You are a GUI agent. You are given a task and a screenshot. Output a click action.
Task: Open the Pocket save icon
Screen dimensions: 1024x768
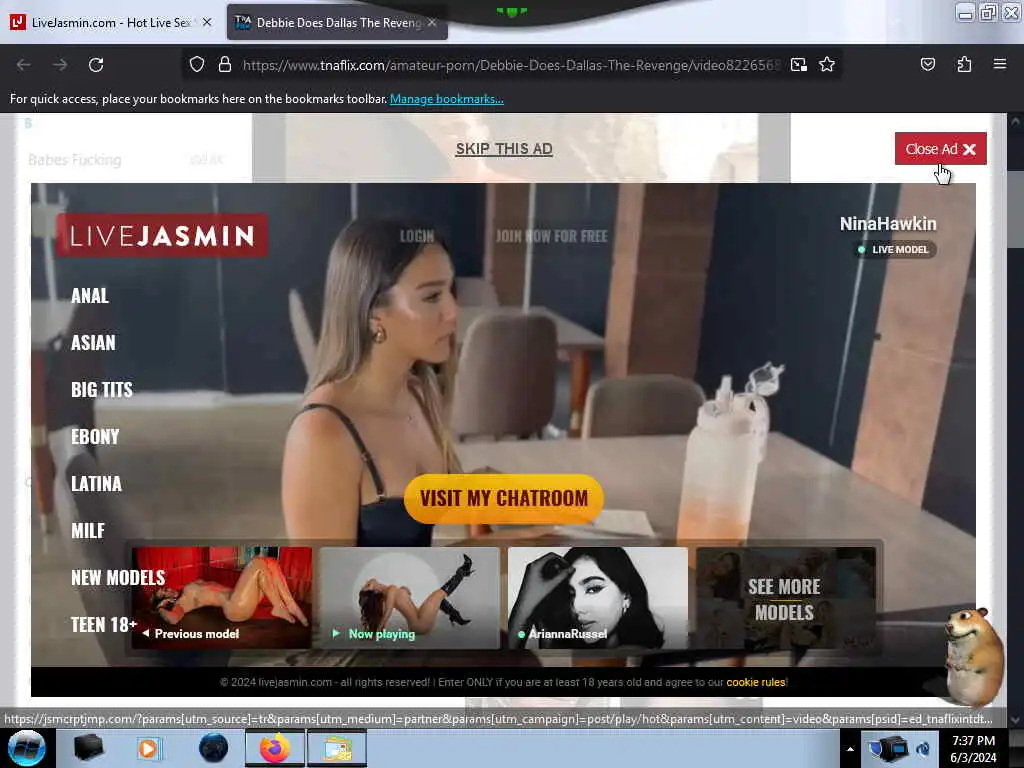click(x=927, y=64)
